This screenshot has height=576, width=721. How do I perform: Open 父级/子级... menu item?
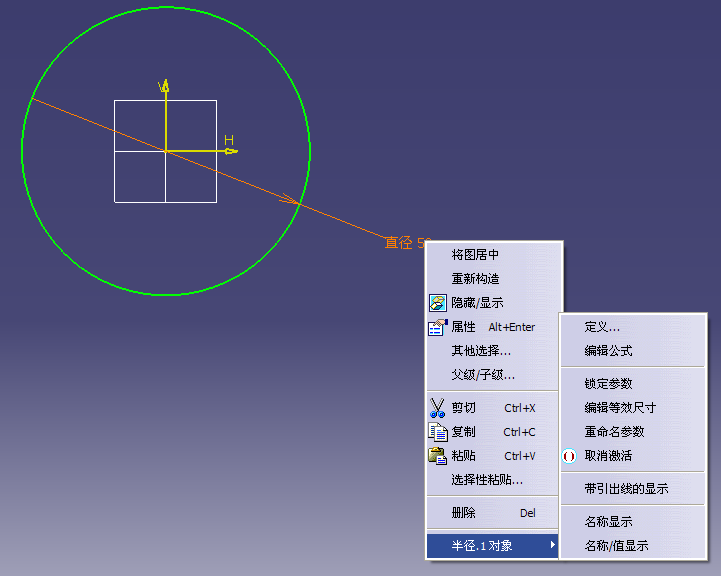click(483, 375)
